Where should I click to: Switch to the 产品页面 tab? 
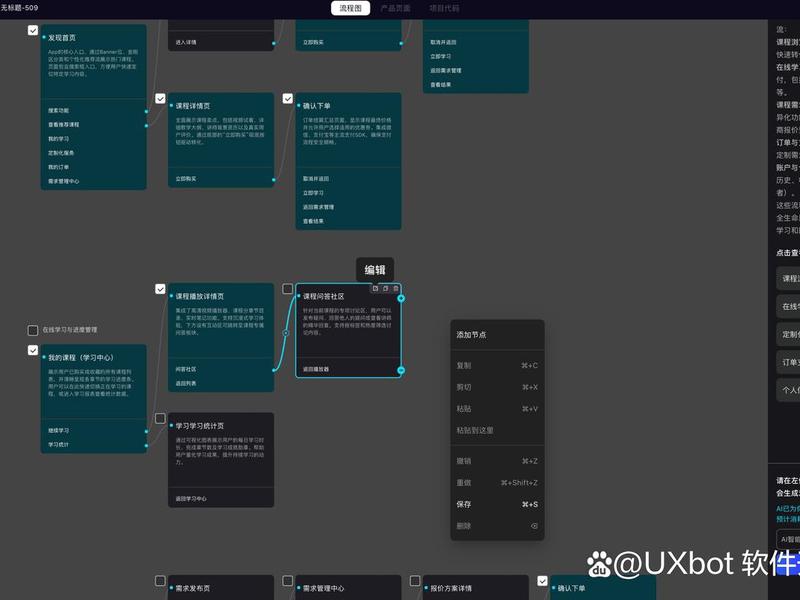click(x=395, y=8)
